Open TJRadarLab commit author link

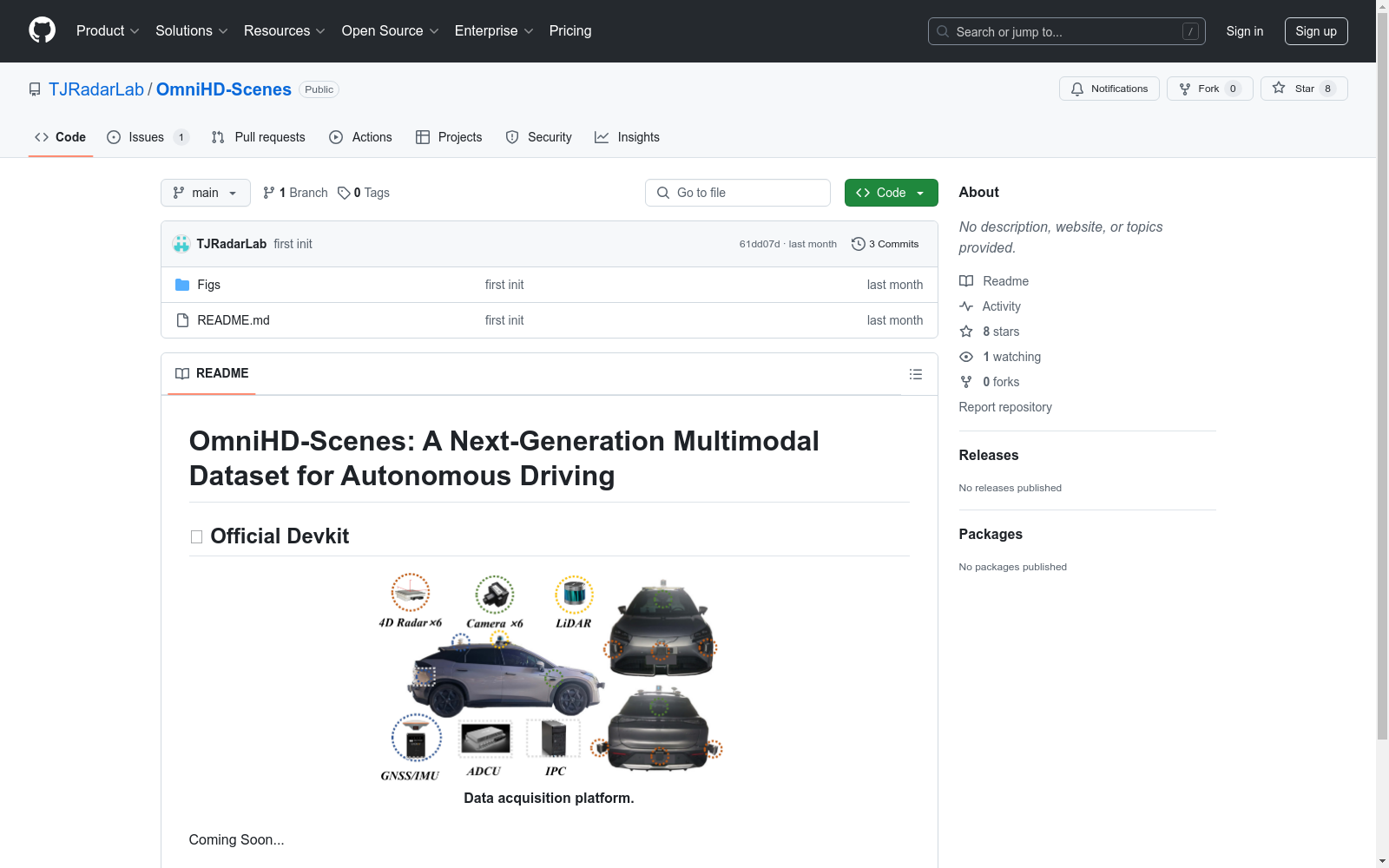[x=232, y=244]
